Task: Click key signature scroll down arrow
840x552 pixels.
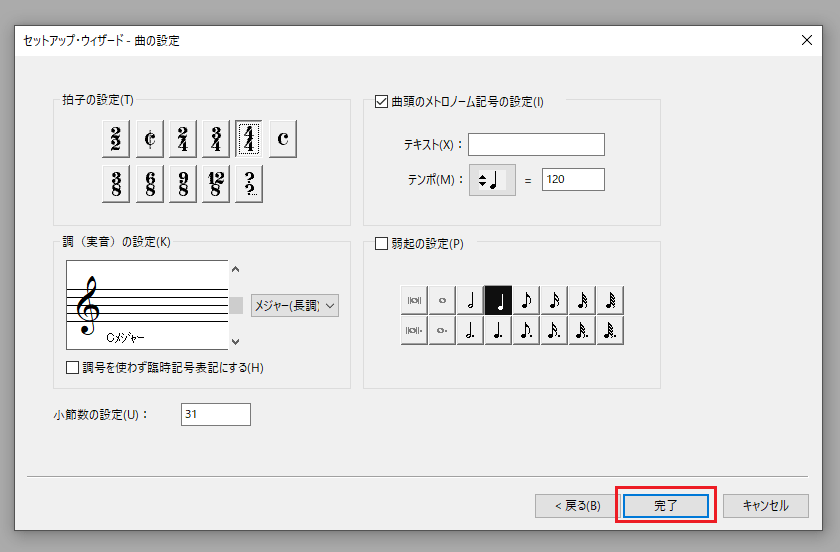Action: (x=236, y=341)
